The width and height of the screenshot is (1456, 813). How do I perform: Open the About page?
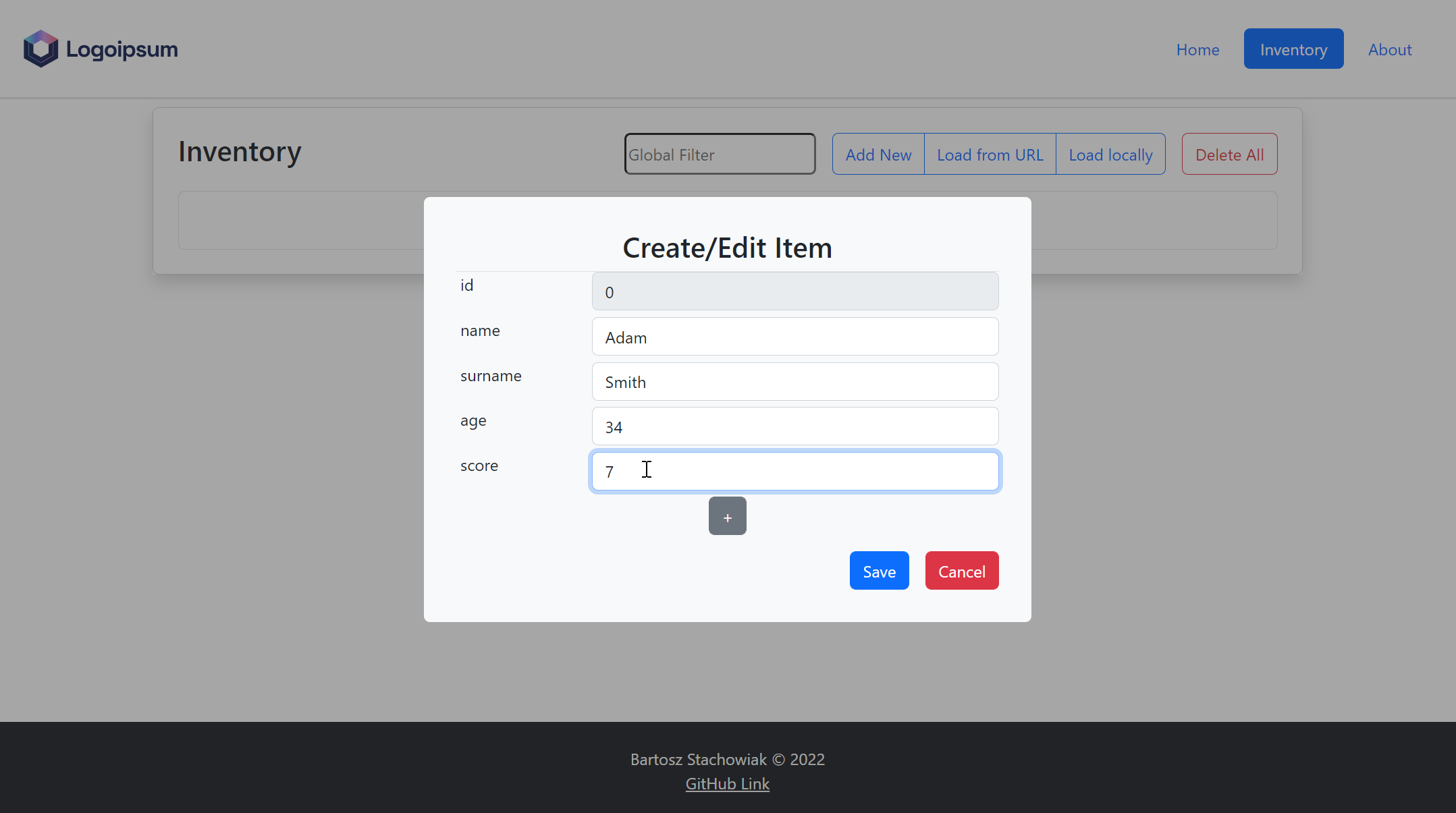click(x=1390, y=49)
